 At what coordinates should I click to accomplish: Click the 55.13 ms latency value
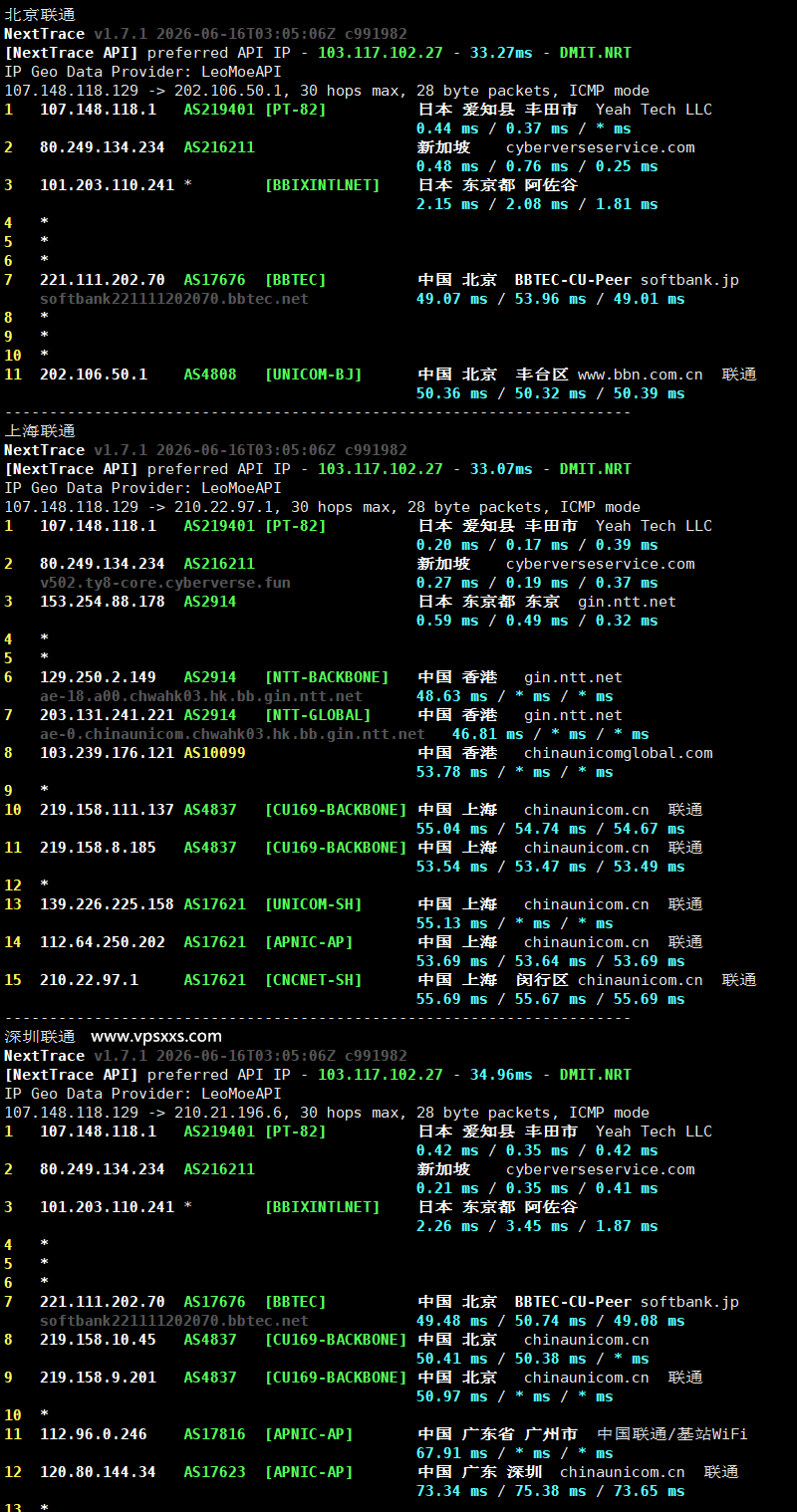pyautogui.click(x=452, y=923)
